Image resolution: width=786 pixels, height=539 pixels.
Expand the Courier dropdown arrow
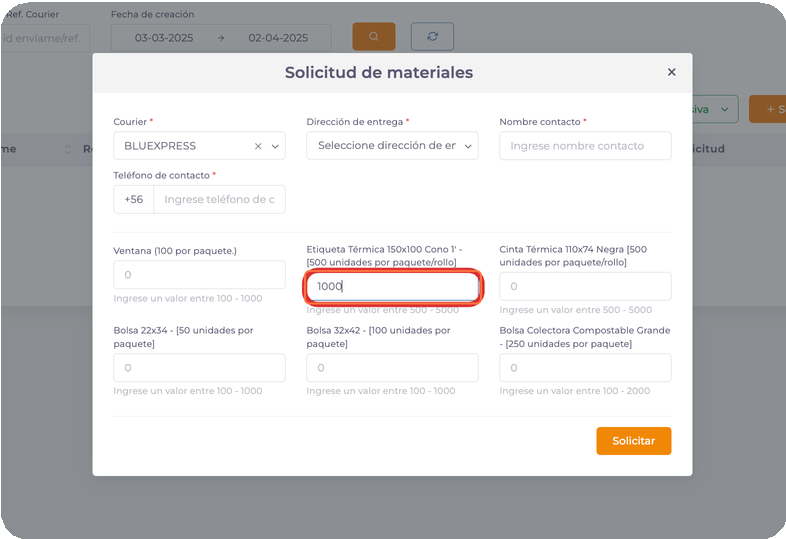(275, 146)
